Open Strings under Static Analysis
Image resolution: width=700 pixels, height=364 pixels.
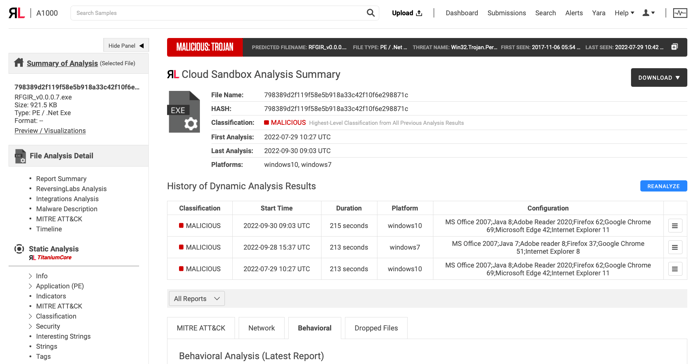pyautogui.click(x=46, y=347)
